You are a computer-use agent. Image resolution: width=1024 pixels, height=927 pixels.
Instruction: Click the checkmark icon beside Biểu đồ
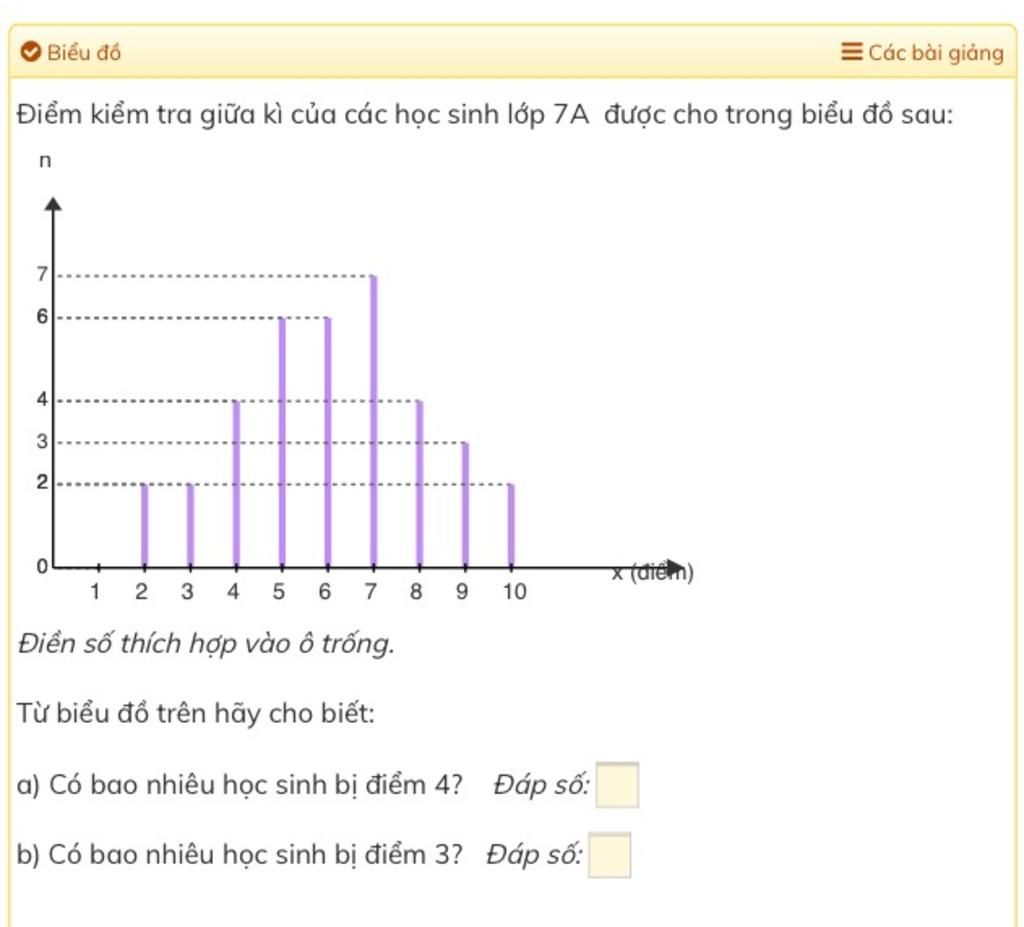[x=31, y=51]
